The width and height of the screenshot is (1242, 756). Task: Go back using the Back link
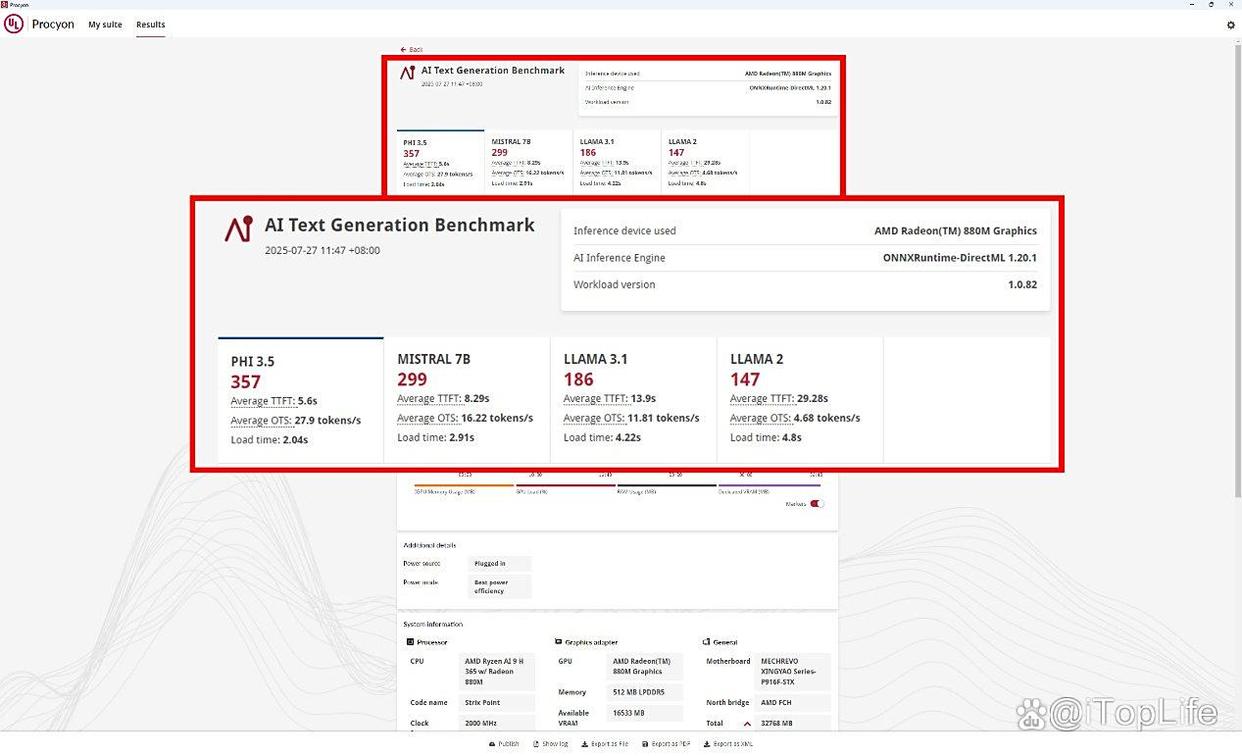[412, 49]
